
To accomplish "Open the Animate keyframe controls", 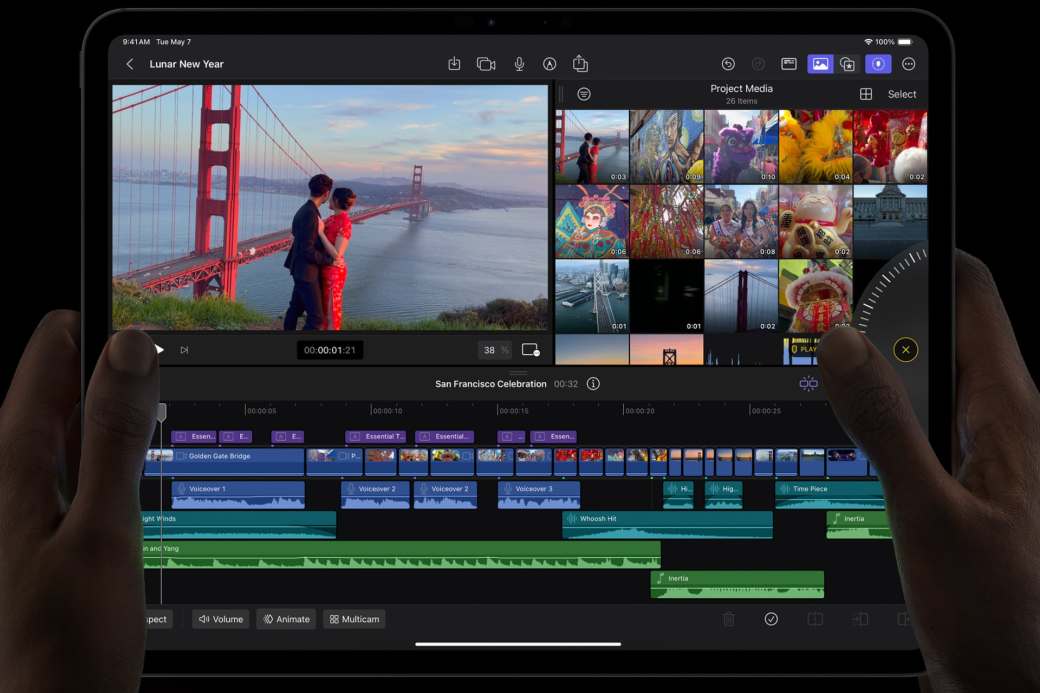I will [287, 619].
